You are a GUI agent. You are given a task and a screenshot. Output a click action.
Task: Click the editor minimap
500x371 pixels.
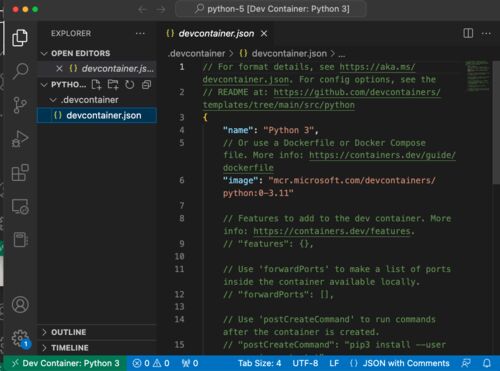tap(477, 76)
